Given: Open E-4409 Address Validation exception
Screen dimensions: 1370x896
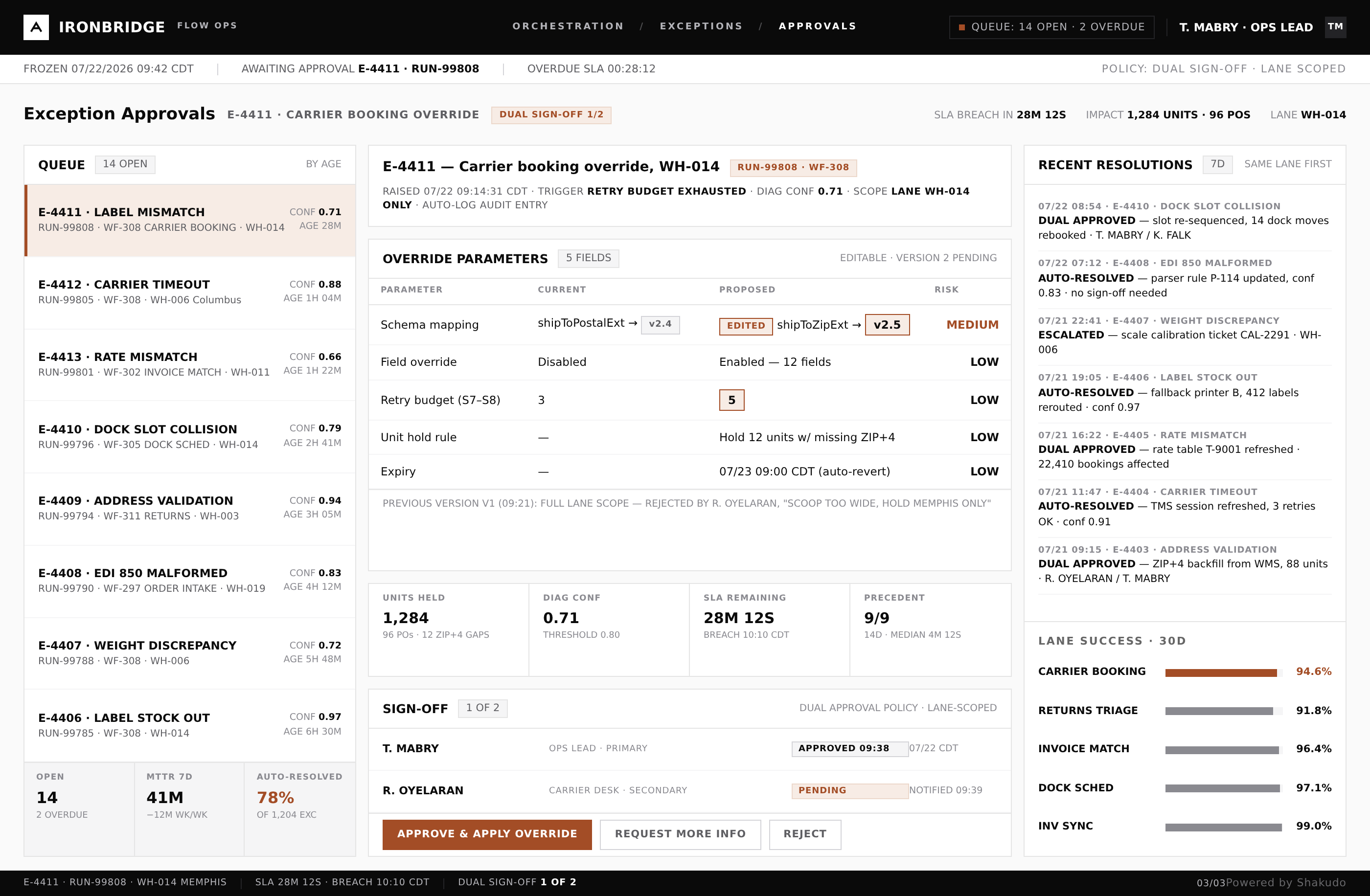Looking at the screenshot, I should (x=190, y=508).
